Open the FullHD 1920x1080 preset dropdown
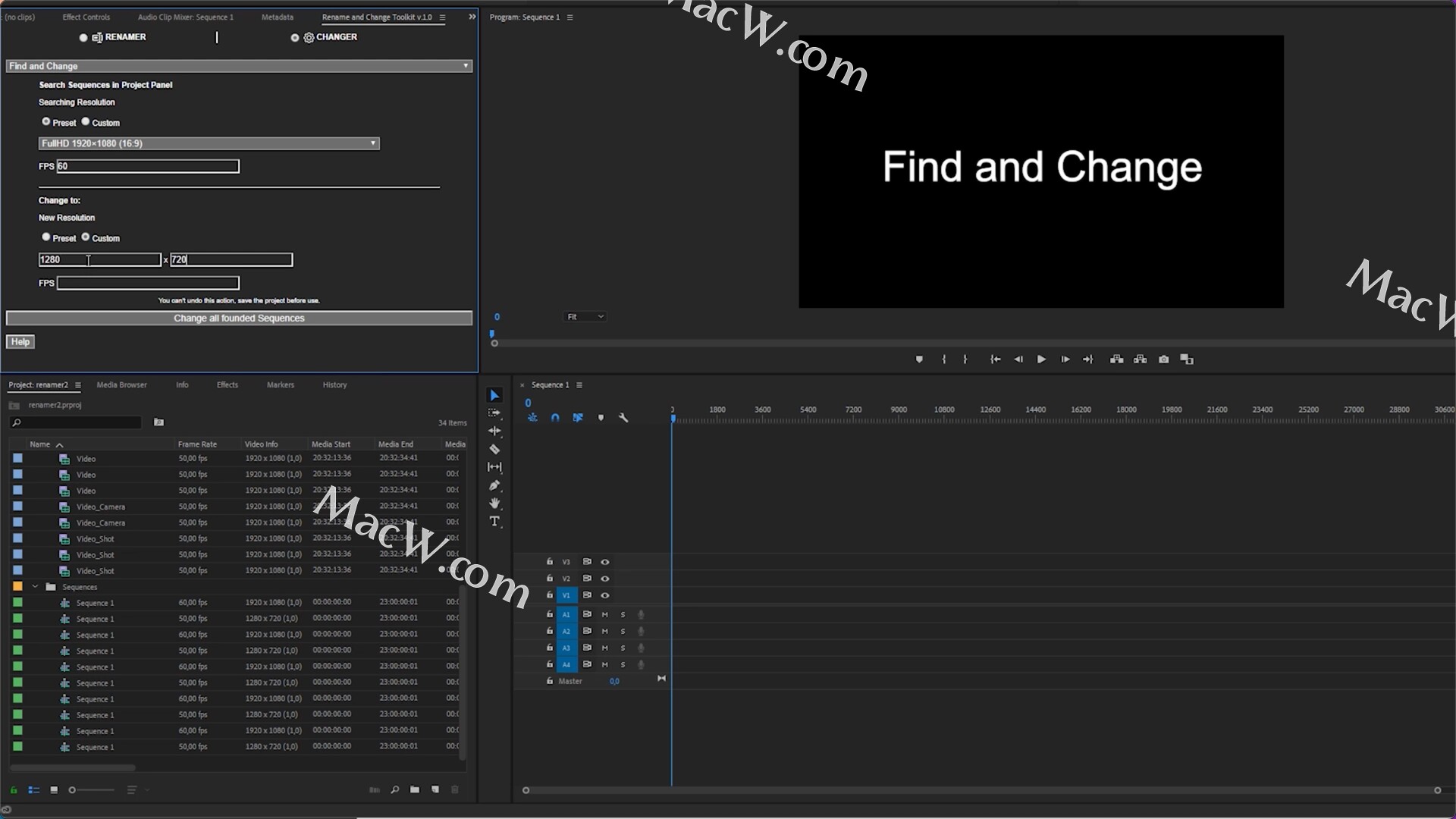Viewport: 1456px width, 819px height. 209,143
